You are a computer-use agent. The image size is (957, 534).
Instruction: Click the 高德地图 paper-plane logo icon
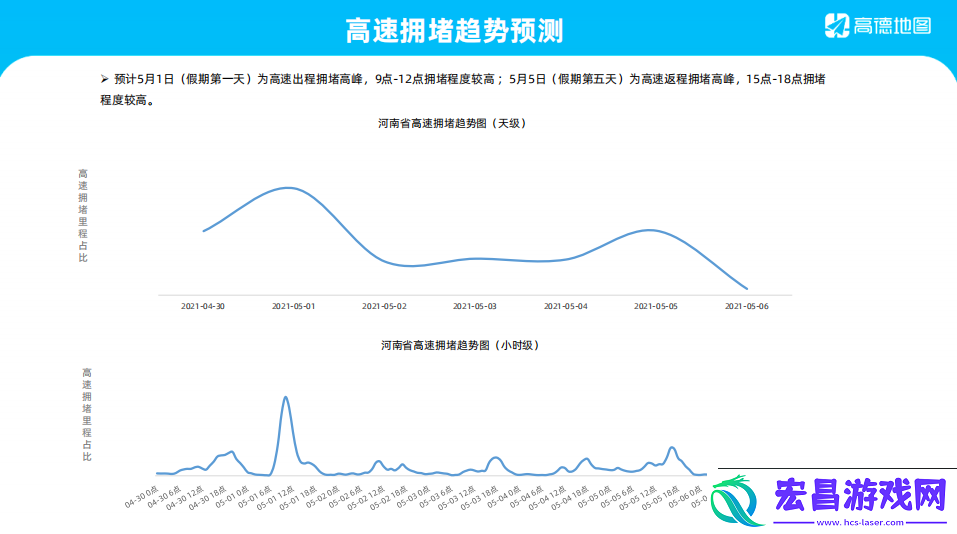837,26
